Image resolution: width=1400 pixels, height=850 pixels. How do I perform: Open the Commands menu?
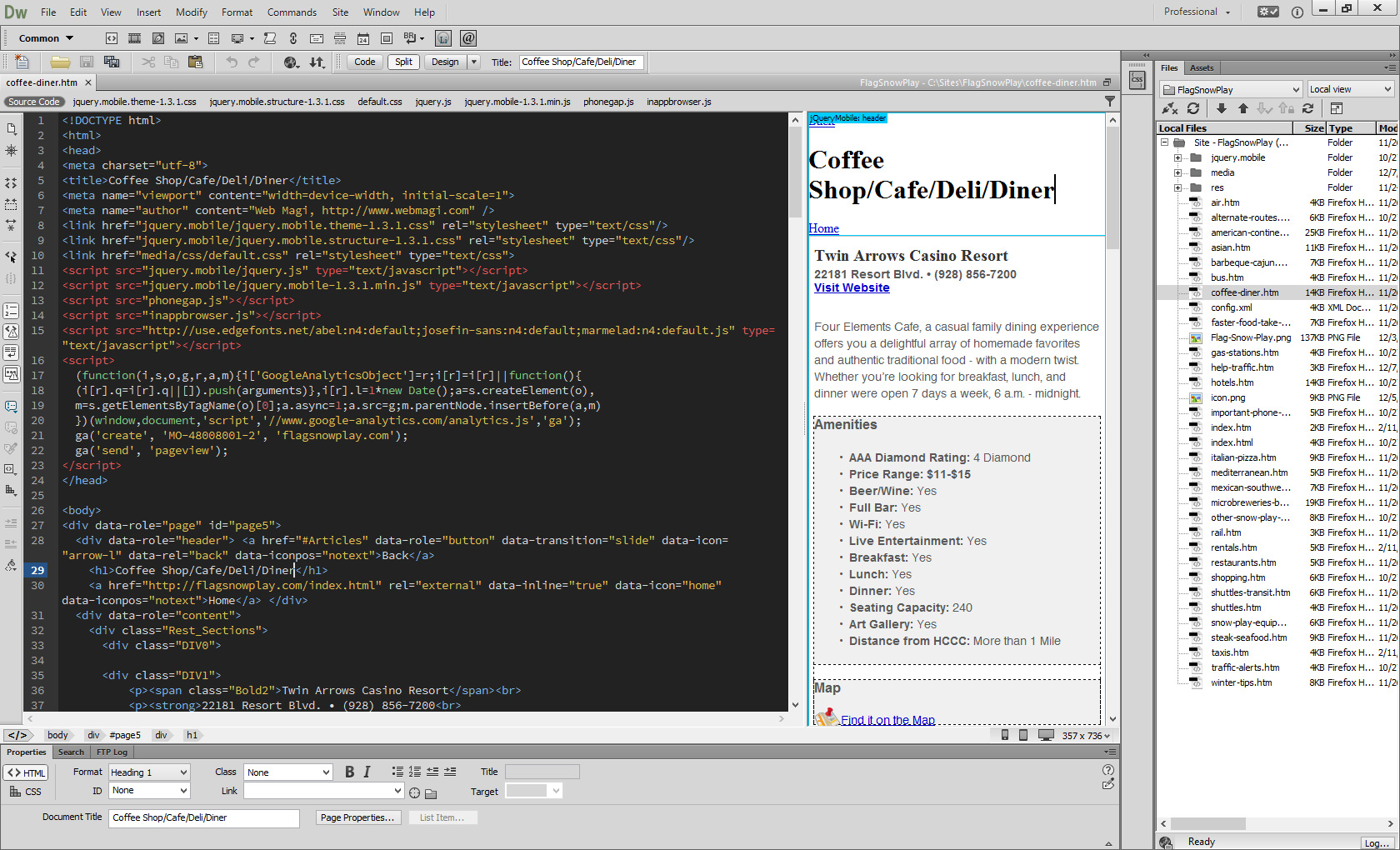click(x=292, y=12)
